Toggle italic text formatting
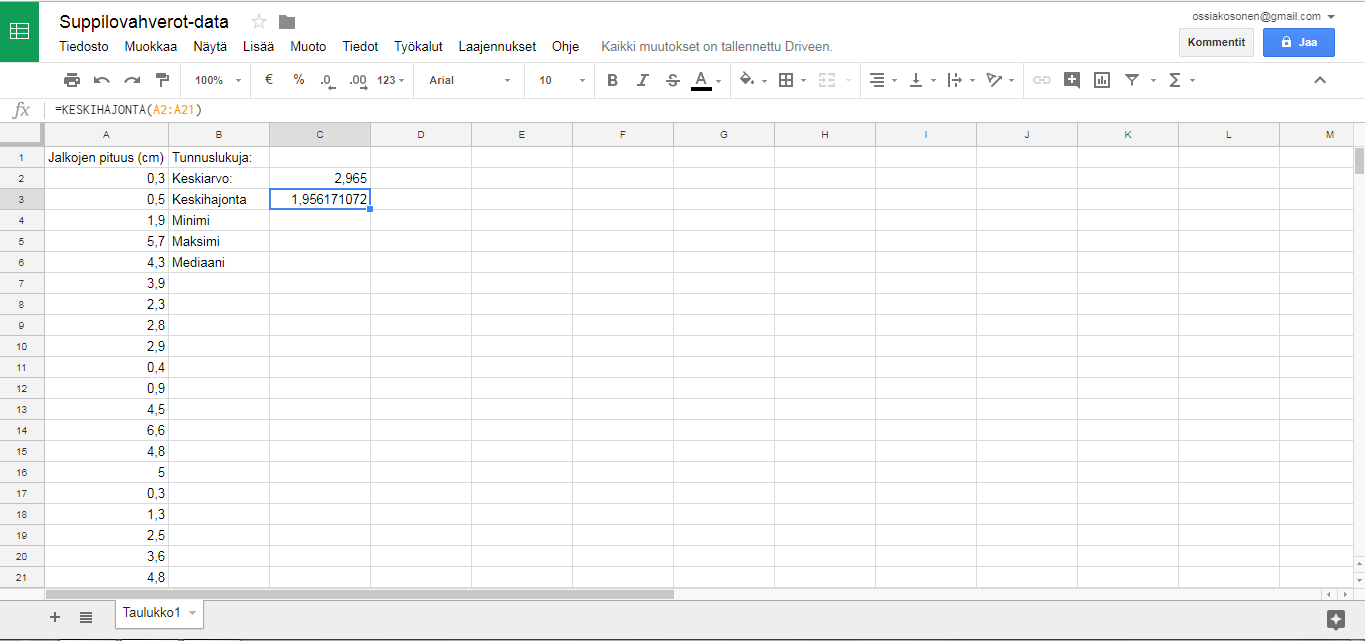This screenshot has width=1365, height=641. tap(643, 80)
